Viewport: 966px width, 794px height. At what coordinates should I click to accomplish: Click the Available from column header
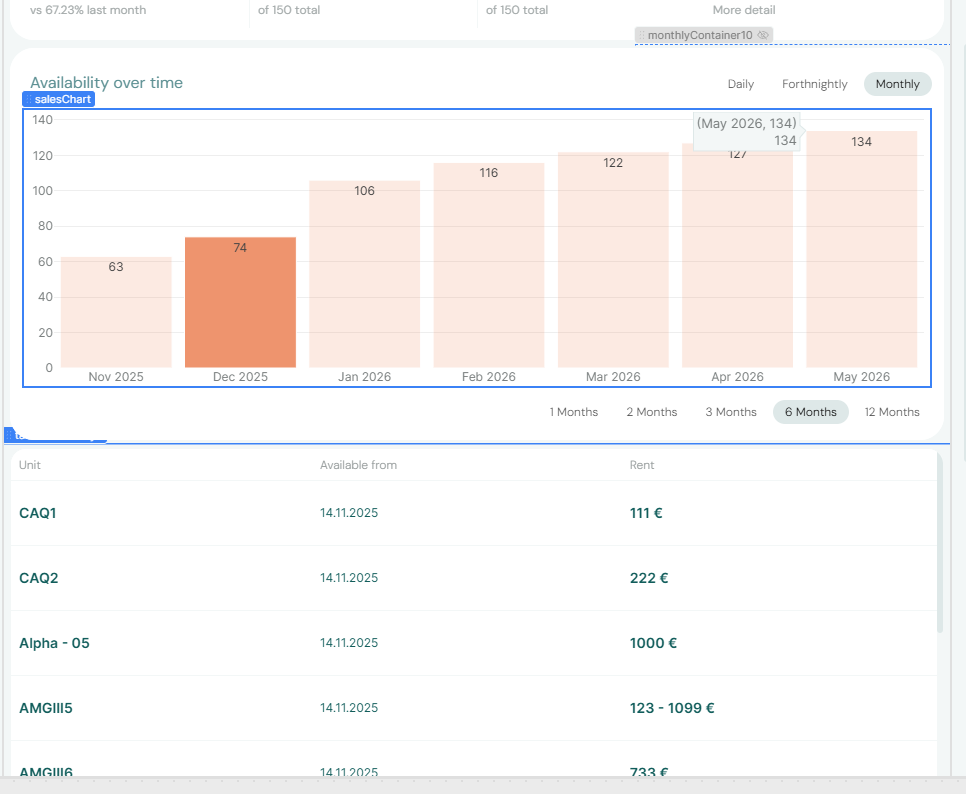point(358,465)
